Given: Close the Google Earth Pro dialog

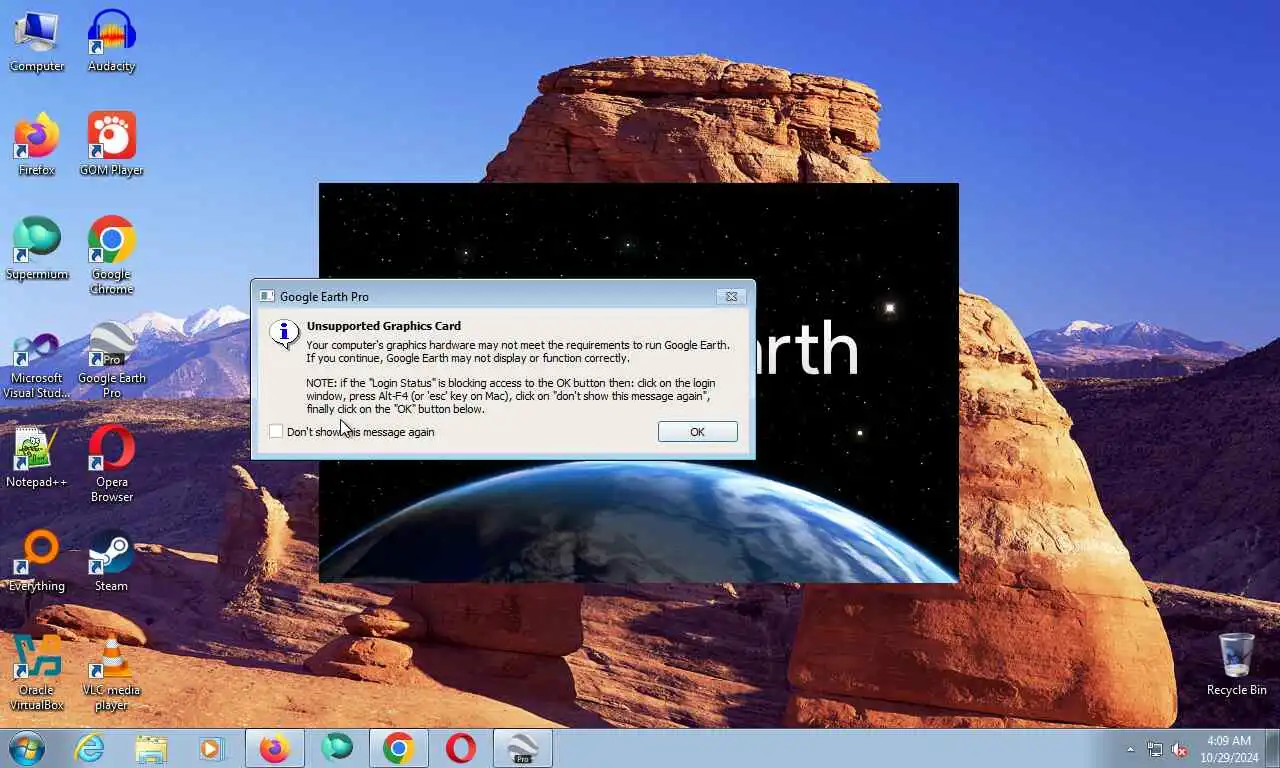Looking at the screenshot, I should click(731, 296).
